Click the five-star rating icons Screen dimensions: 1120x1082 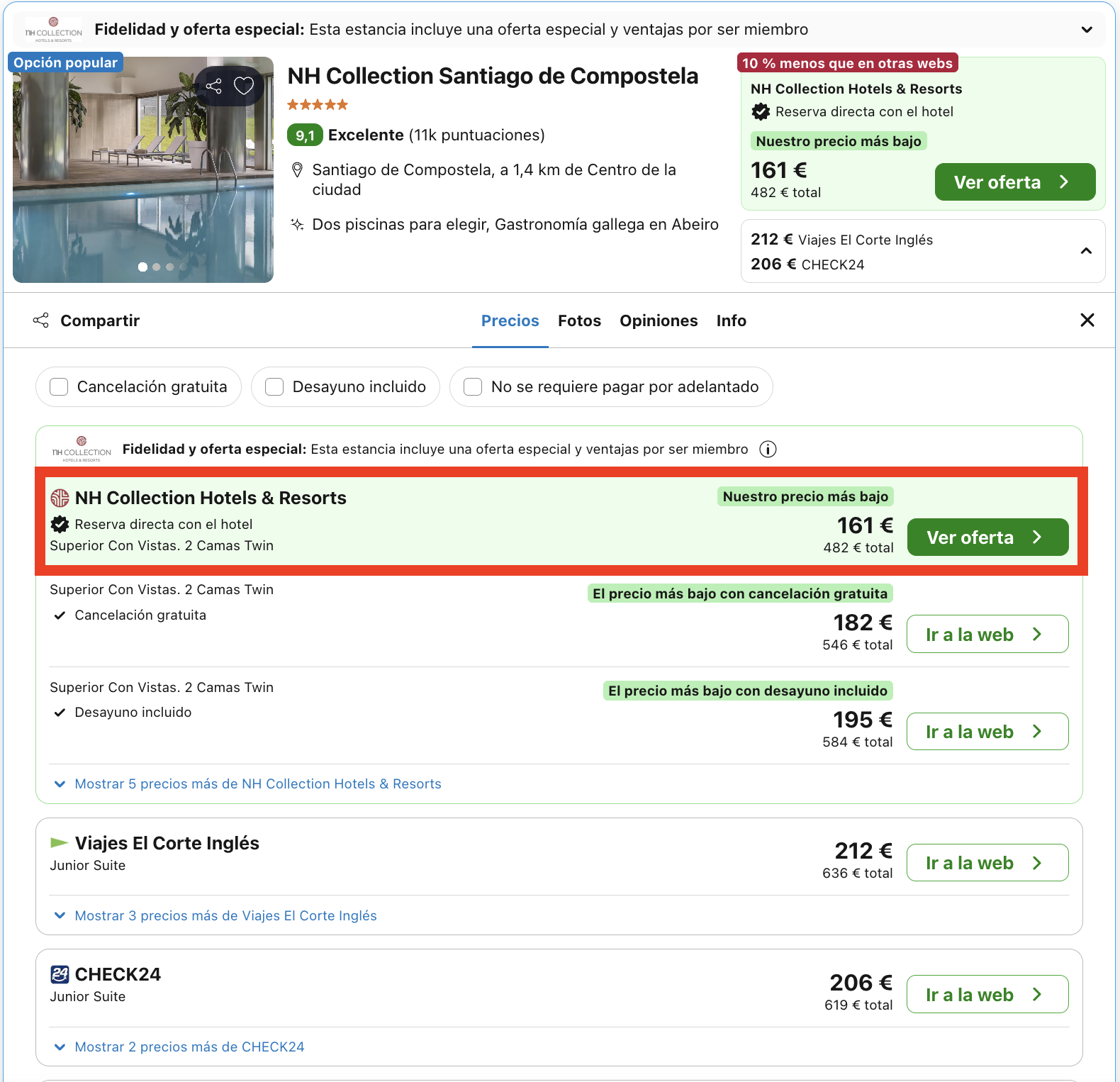[x=318, y=105]
